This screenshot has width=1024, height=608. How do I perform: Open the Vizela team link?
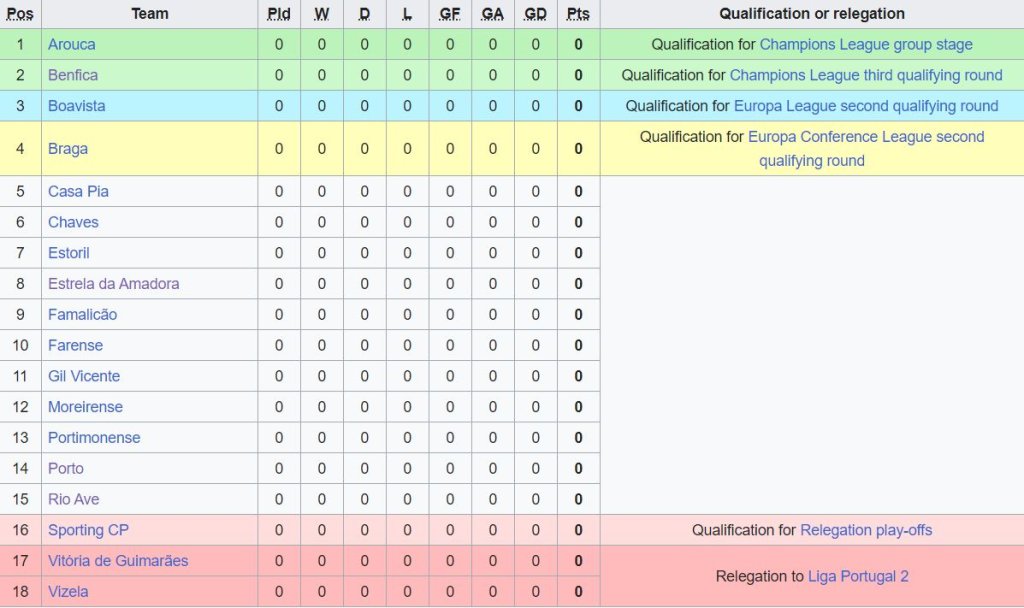(68, 592)
